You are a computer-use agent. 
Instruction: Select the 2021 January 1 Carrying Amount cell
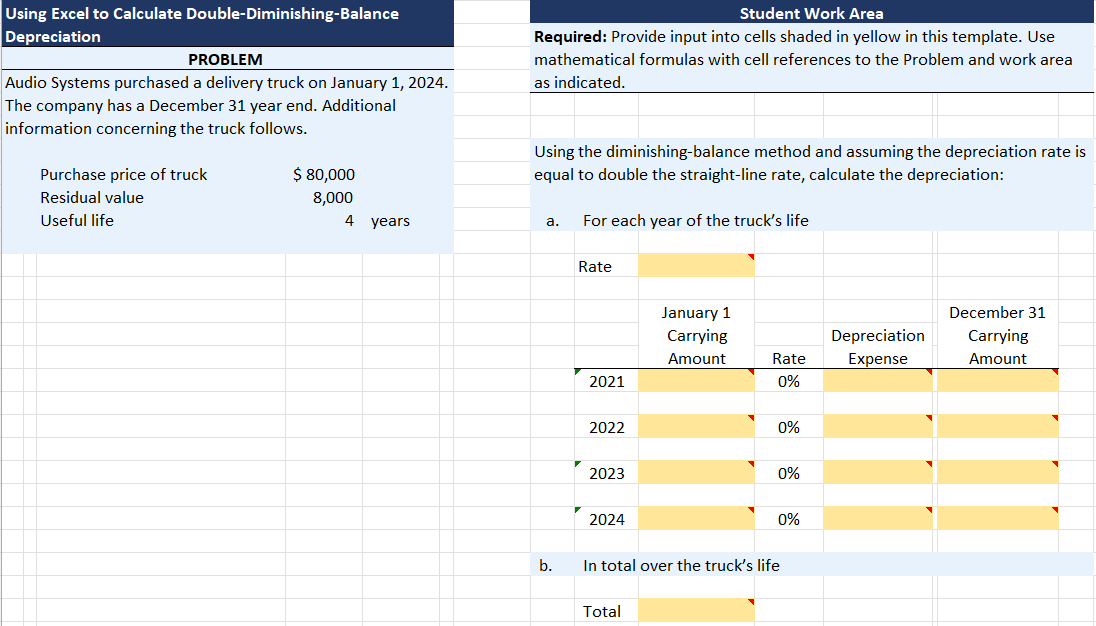(x=695, y=380)
